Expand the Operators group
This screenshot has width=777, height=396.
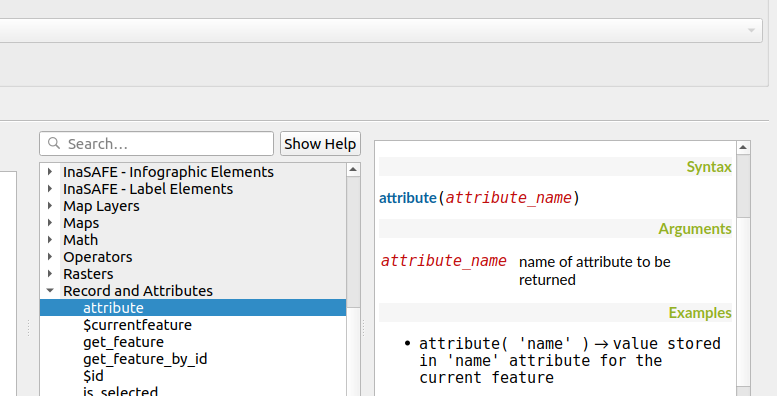tap(50, 256)
